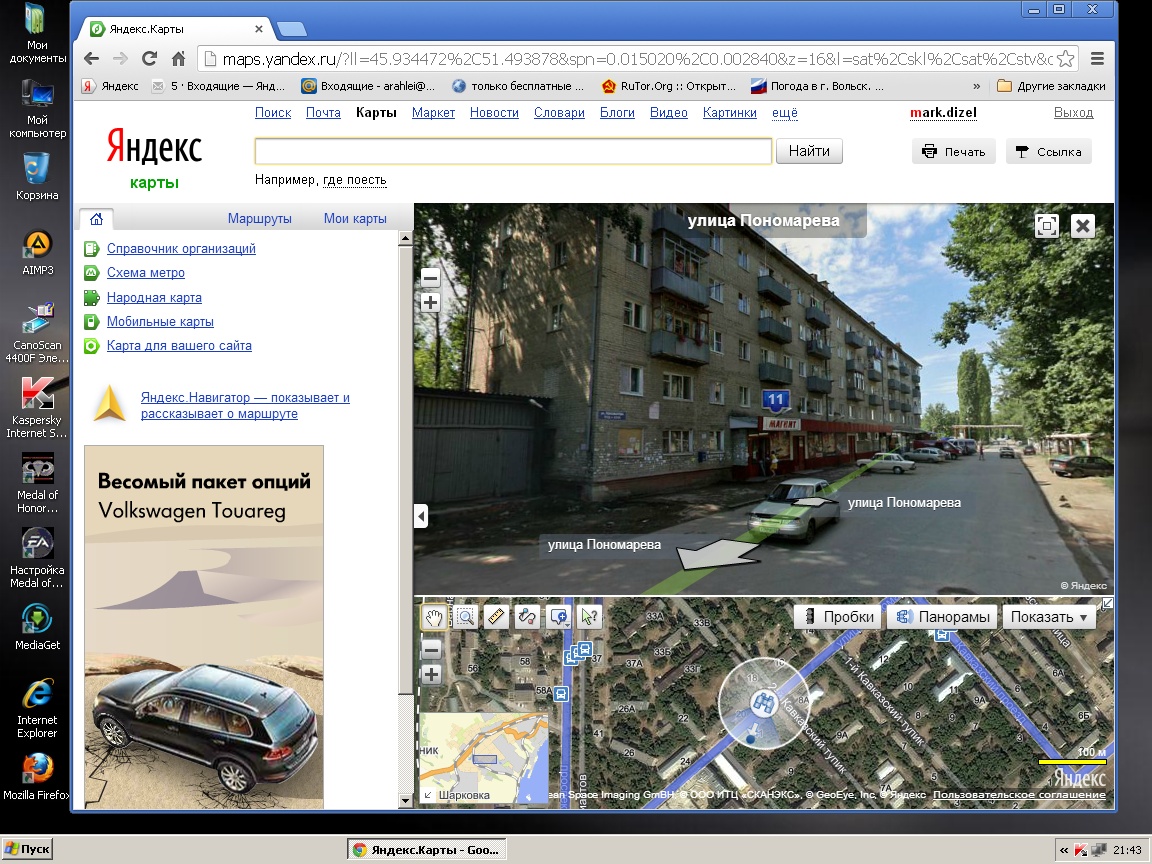This screenshot has height=864, width=1152.
Task: Expand the ещё services menu
Action: tap(785, 112)
